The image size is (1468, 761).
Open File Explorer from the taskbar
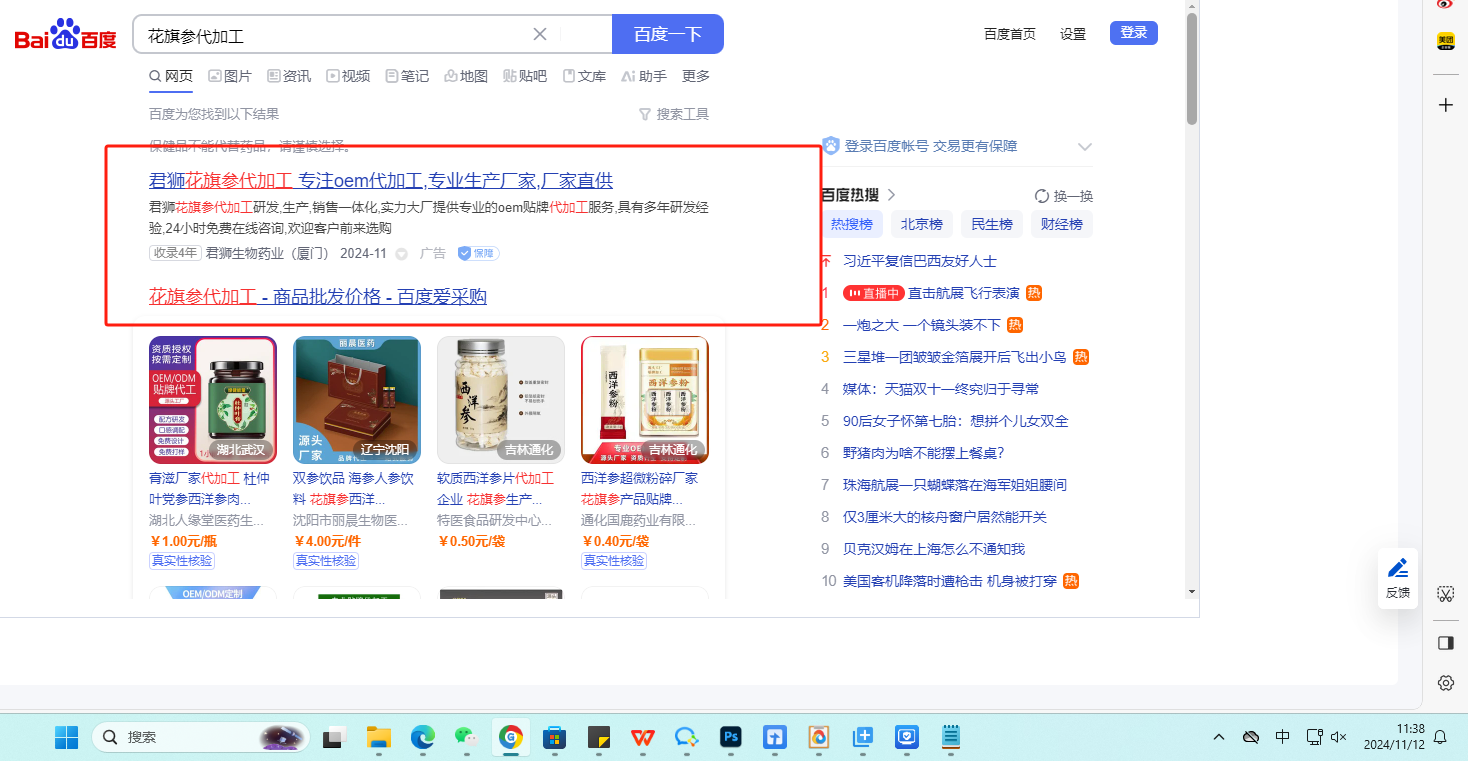click(378, 737)
